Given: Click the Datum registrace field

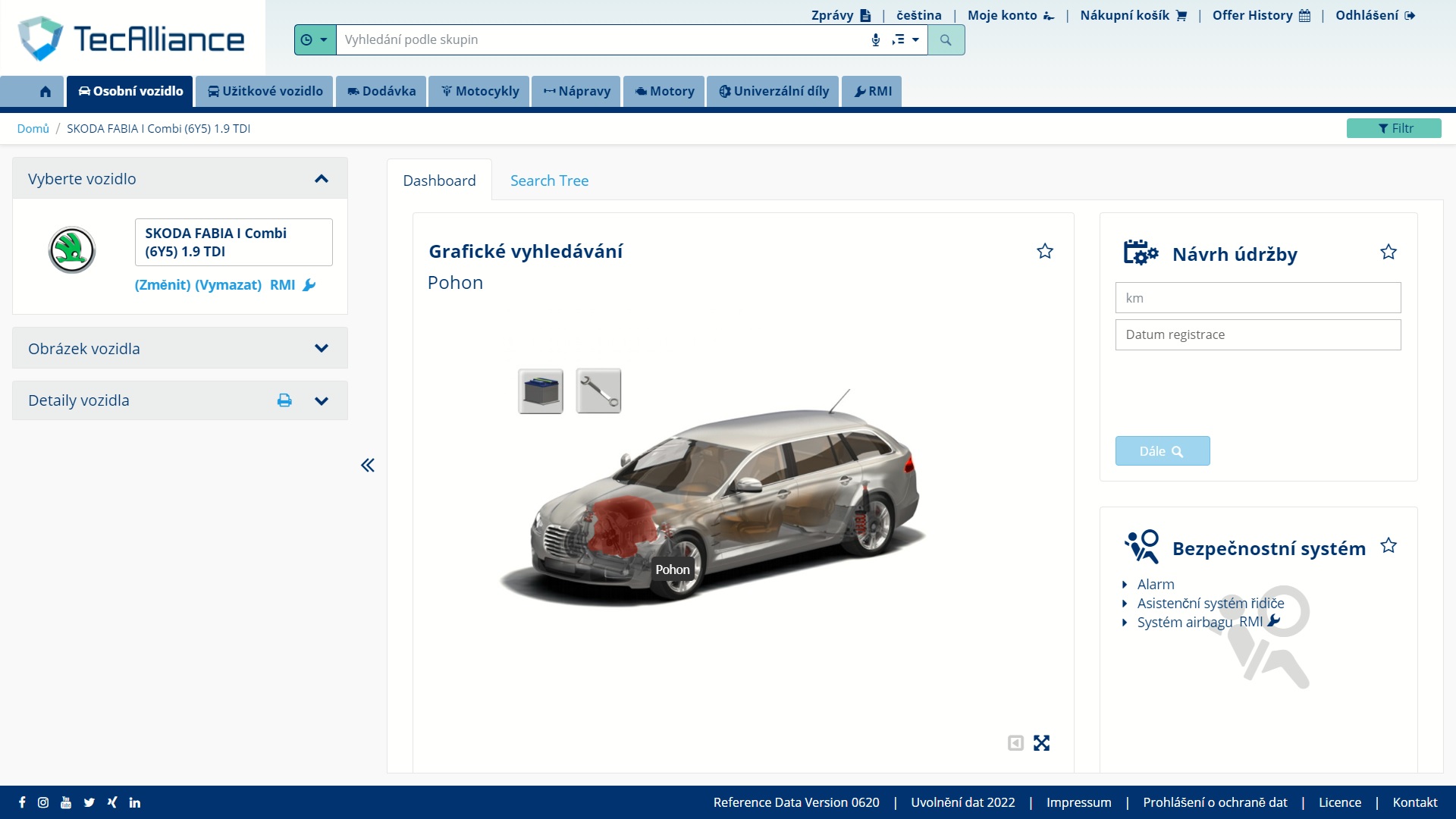Looking at the screenshot, I should [1258, 334].
